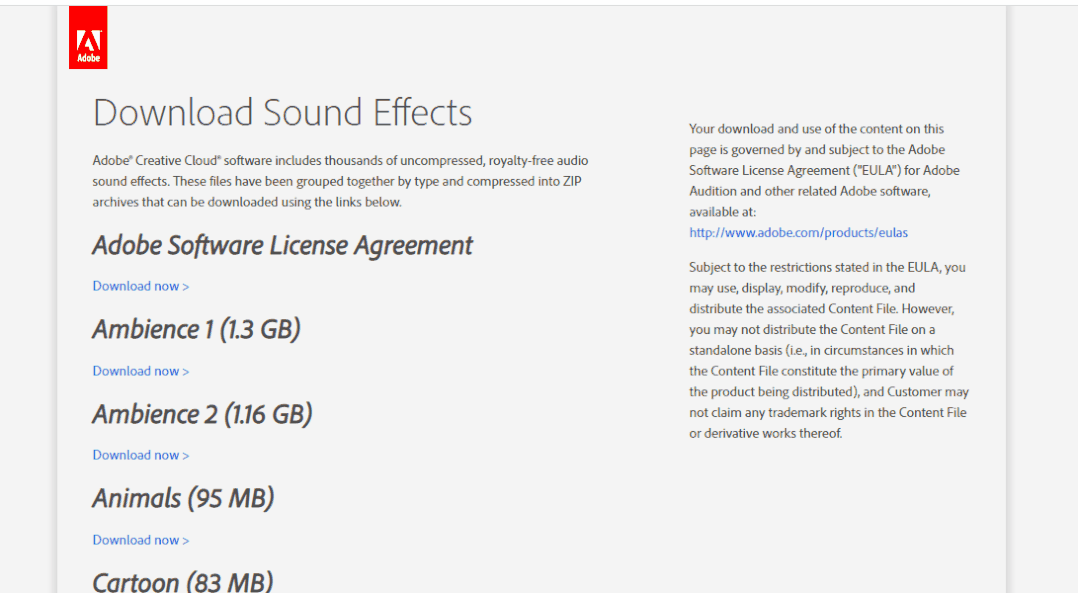Click the Cartoon (83 MB) heading

click(x=182, y=580)
